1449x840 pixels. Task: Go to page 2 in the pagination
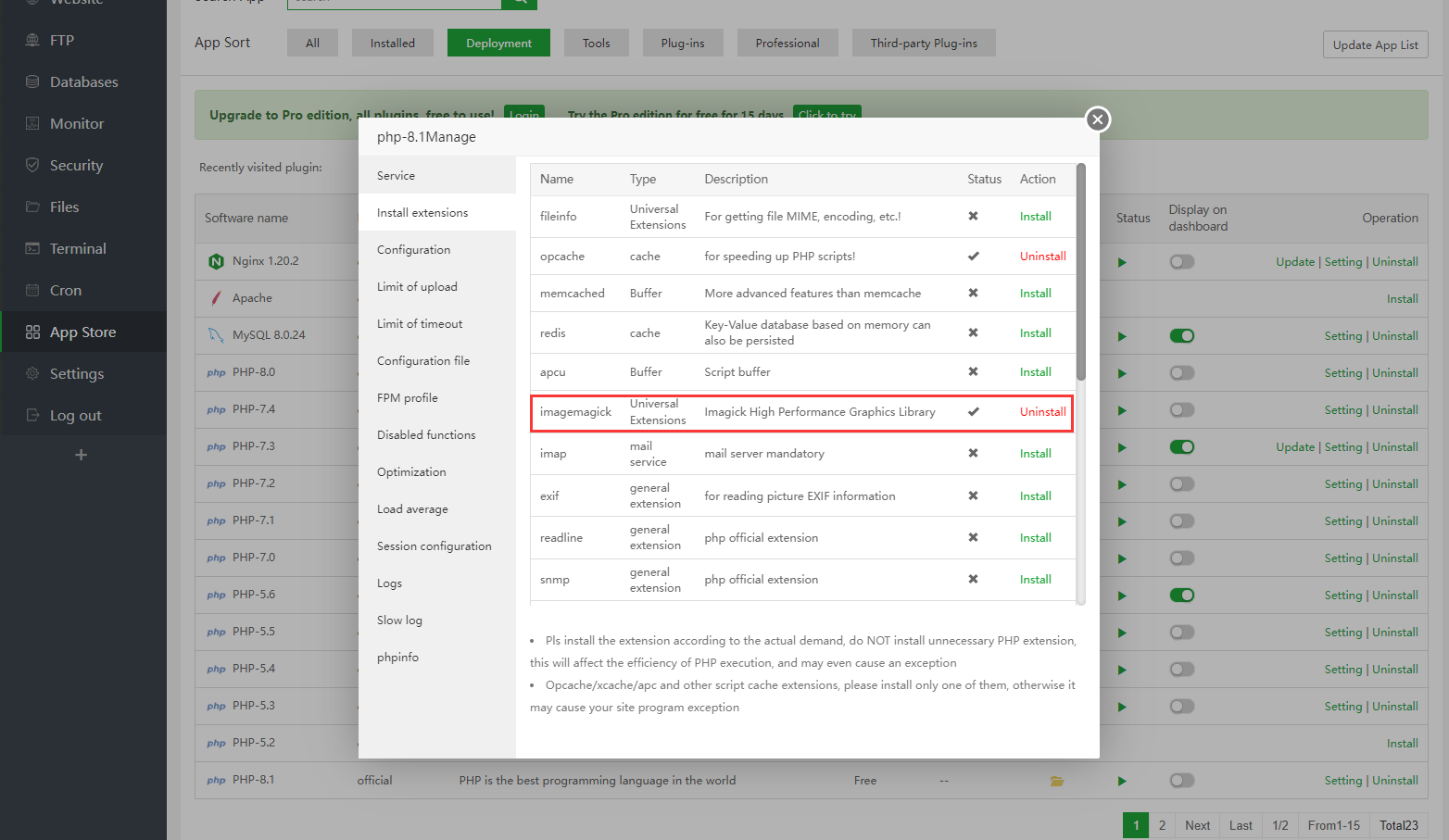click(1162, 824)
